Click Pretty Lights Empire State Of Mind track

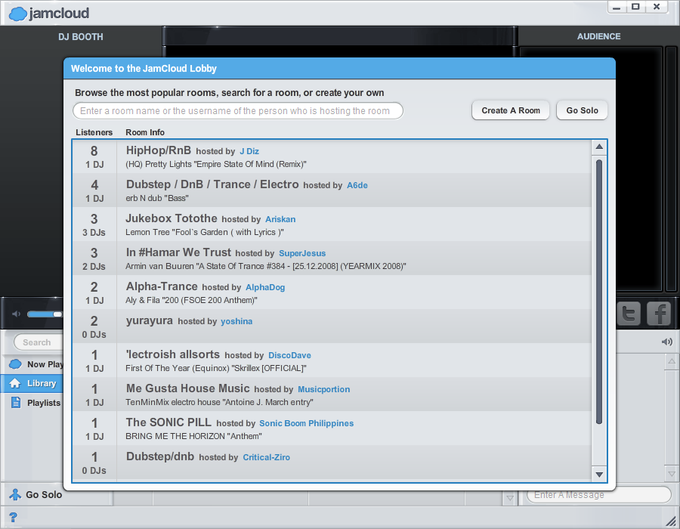point(216,164)
